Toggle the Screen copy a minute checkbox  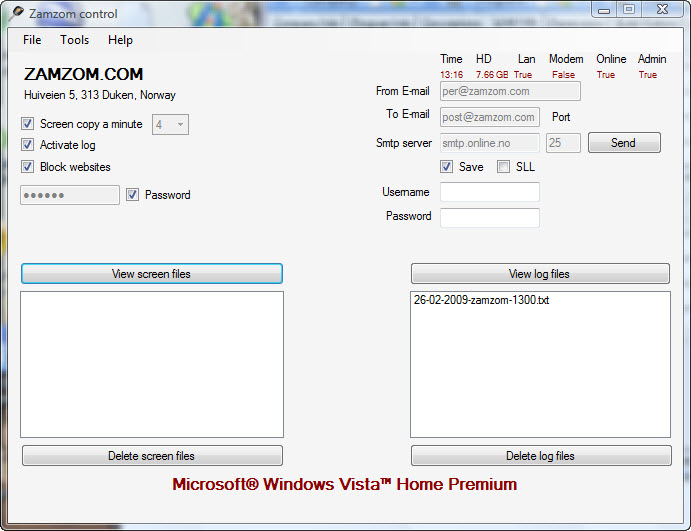point(27,124)
